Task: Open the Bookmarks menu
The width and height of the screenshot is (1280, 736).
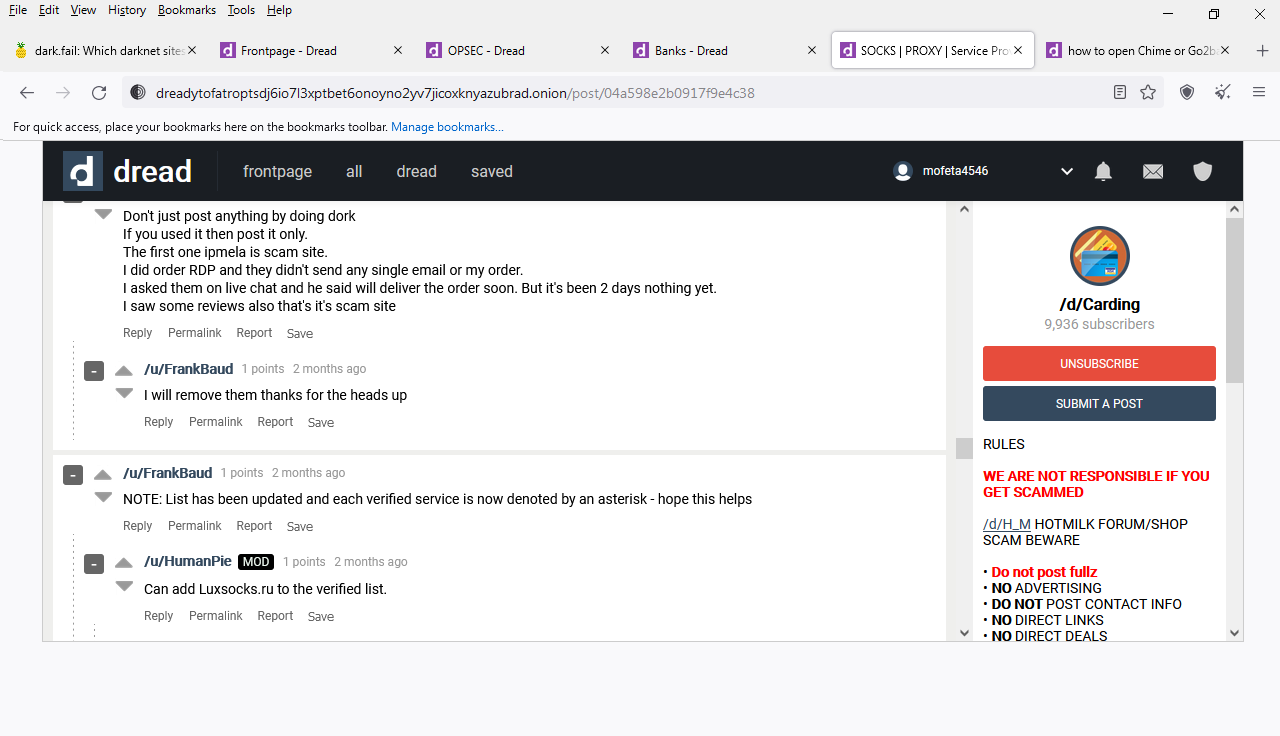Action: pos(187,10)
